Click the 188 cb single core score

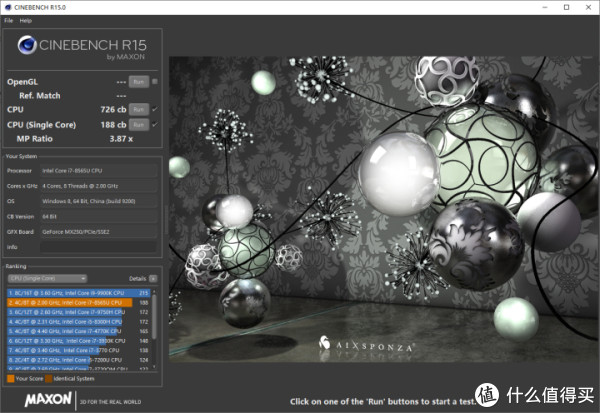pos(113,125)
